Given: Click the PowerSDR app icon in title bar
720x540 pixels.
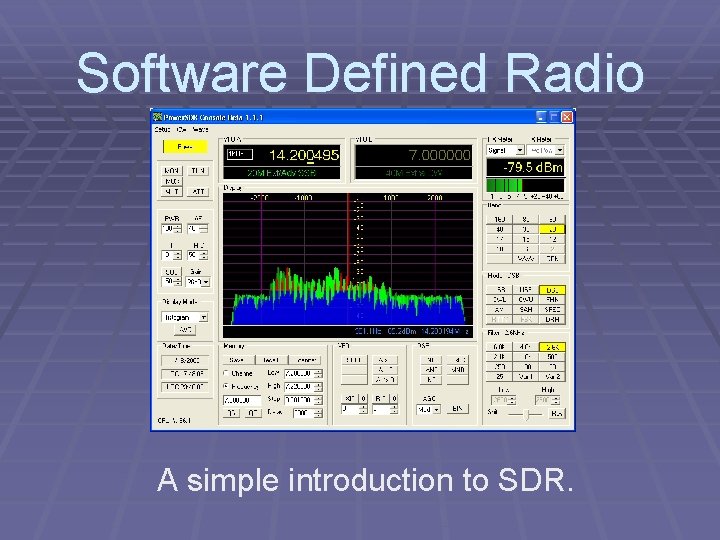Looking at the screenshot, I should click(x=158, y=117).
